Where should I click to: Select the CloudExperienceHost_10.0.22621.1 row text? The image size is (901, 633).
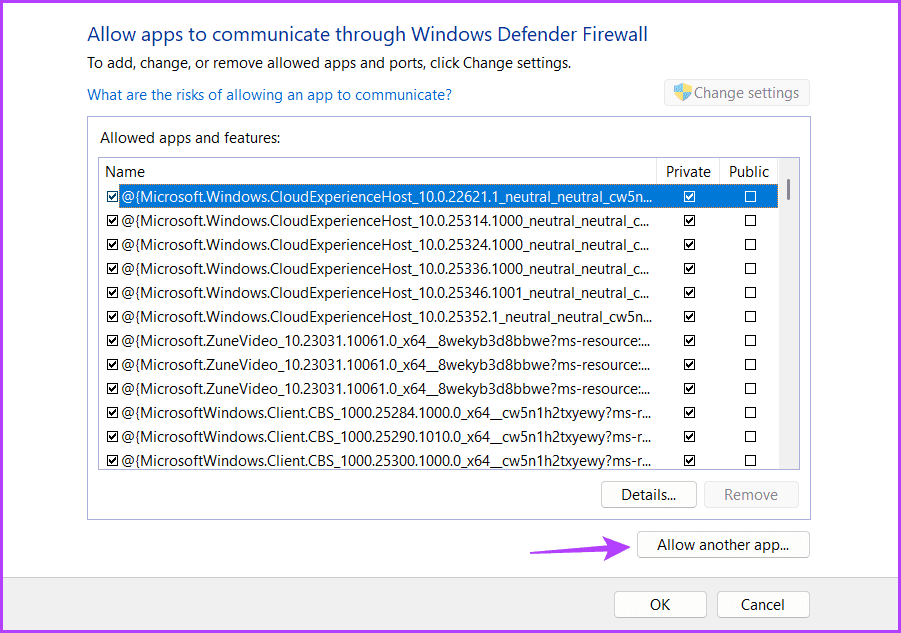pos(387,197)
